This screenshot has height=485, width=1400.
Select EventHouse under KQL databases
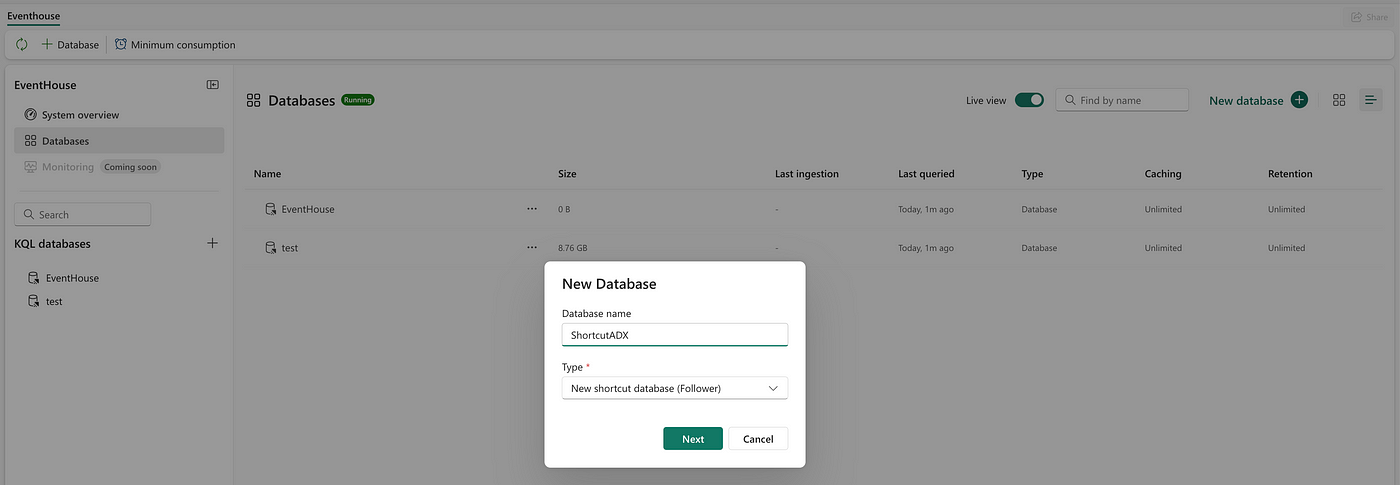pos(72,278)
